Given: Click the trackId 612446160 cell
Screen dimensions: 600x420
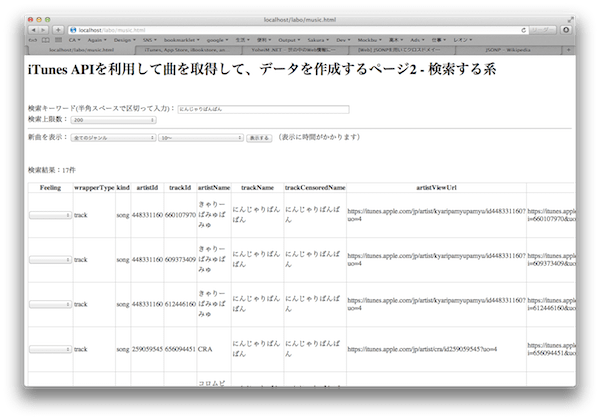Looking at the screenshot, I should [180, 304].
